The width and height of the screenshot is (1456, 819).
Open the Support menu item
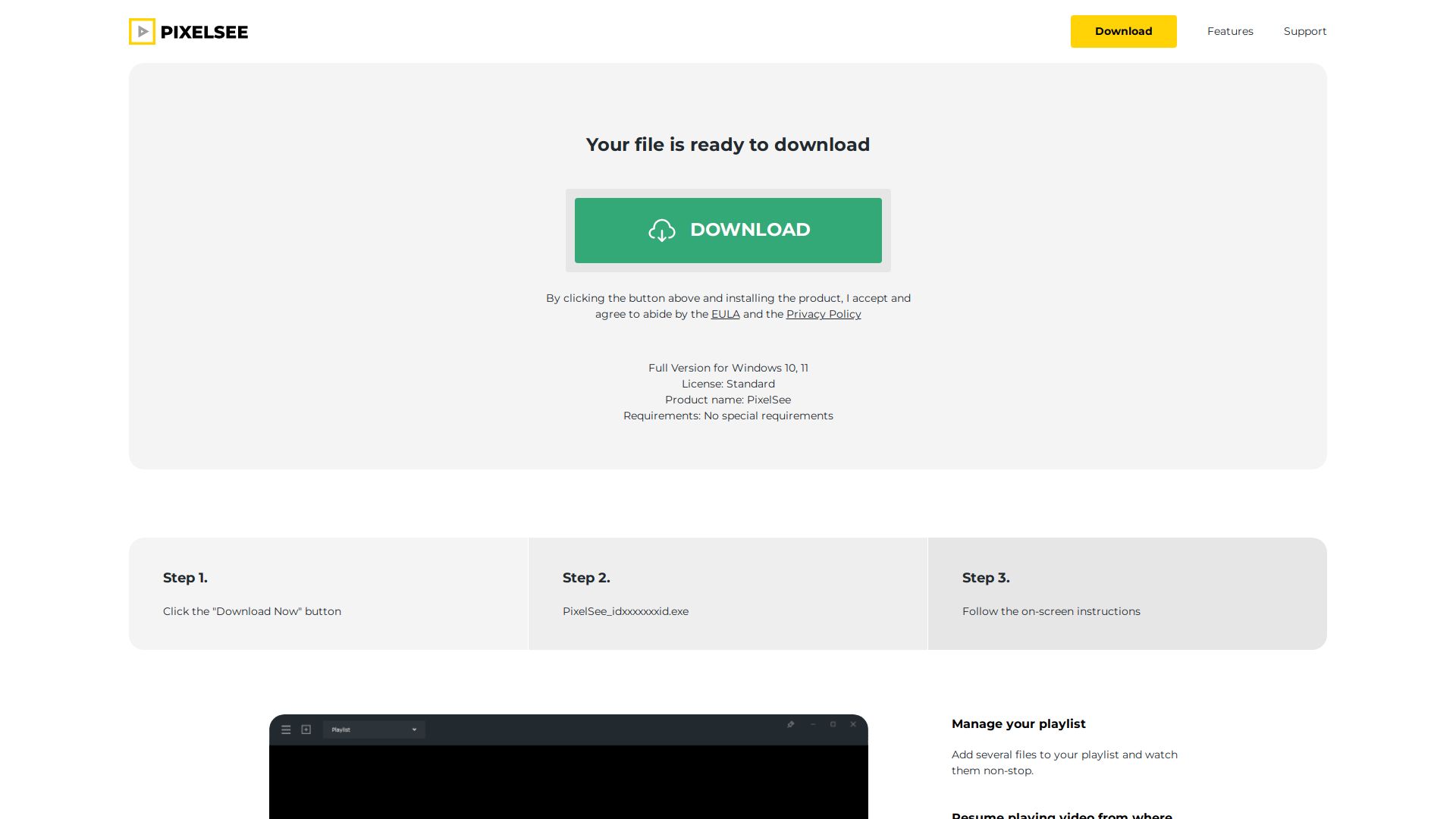1305,31
